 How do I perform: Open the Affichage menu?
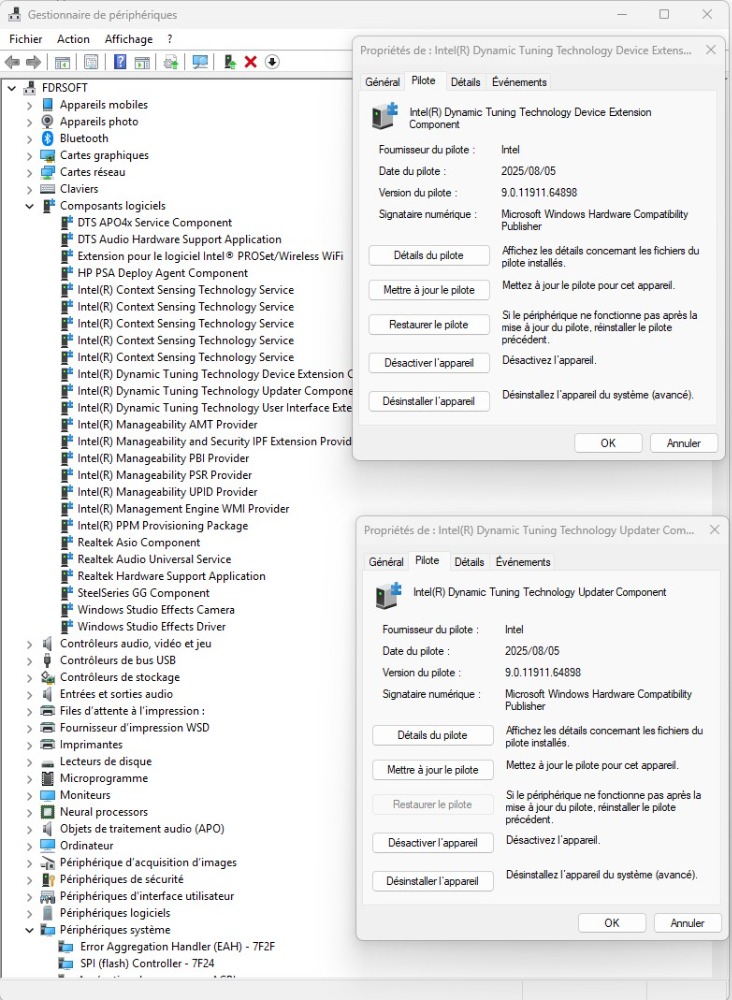(129, 39)
